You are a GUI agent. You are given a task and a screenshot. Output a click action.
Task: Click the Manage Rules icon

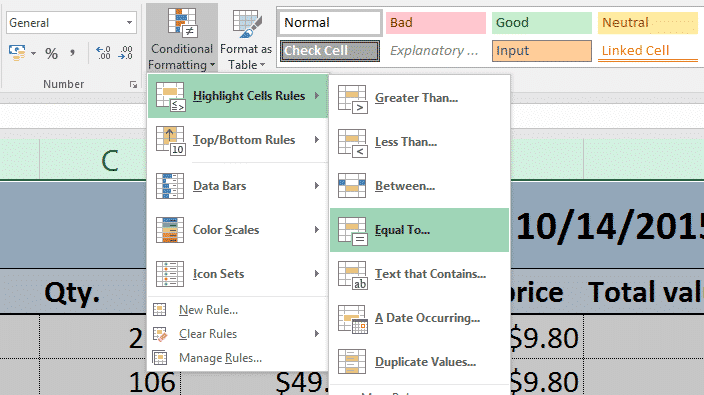click(x=160, y=358)
